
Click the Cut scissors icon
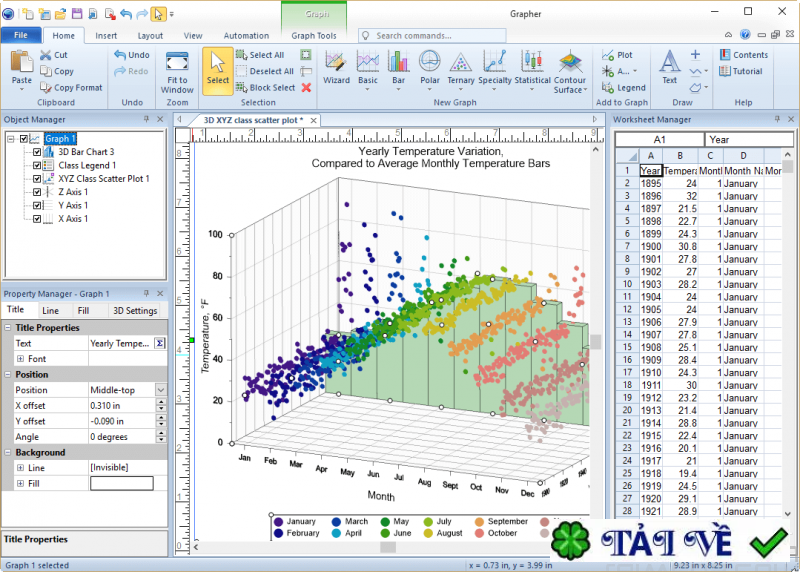[x=46, y=55]
